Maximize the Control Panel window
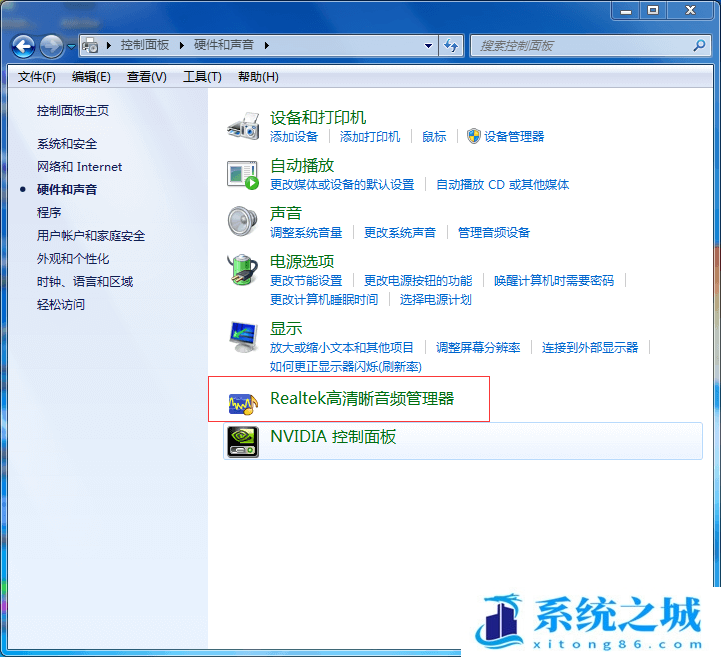This screenshot has width=721, height=657. pos(652,11)
